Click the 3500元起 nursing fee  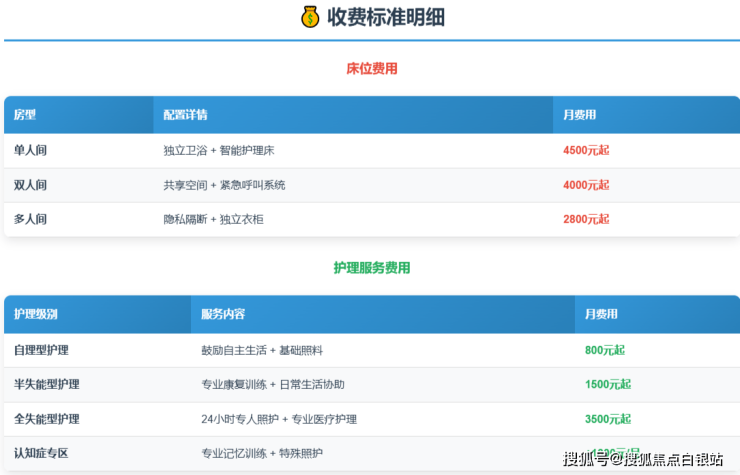click(x=608, y=419)
